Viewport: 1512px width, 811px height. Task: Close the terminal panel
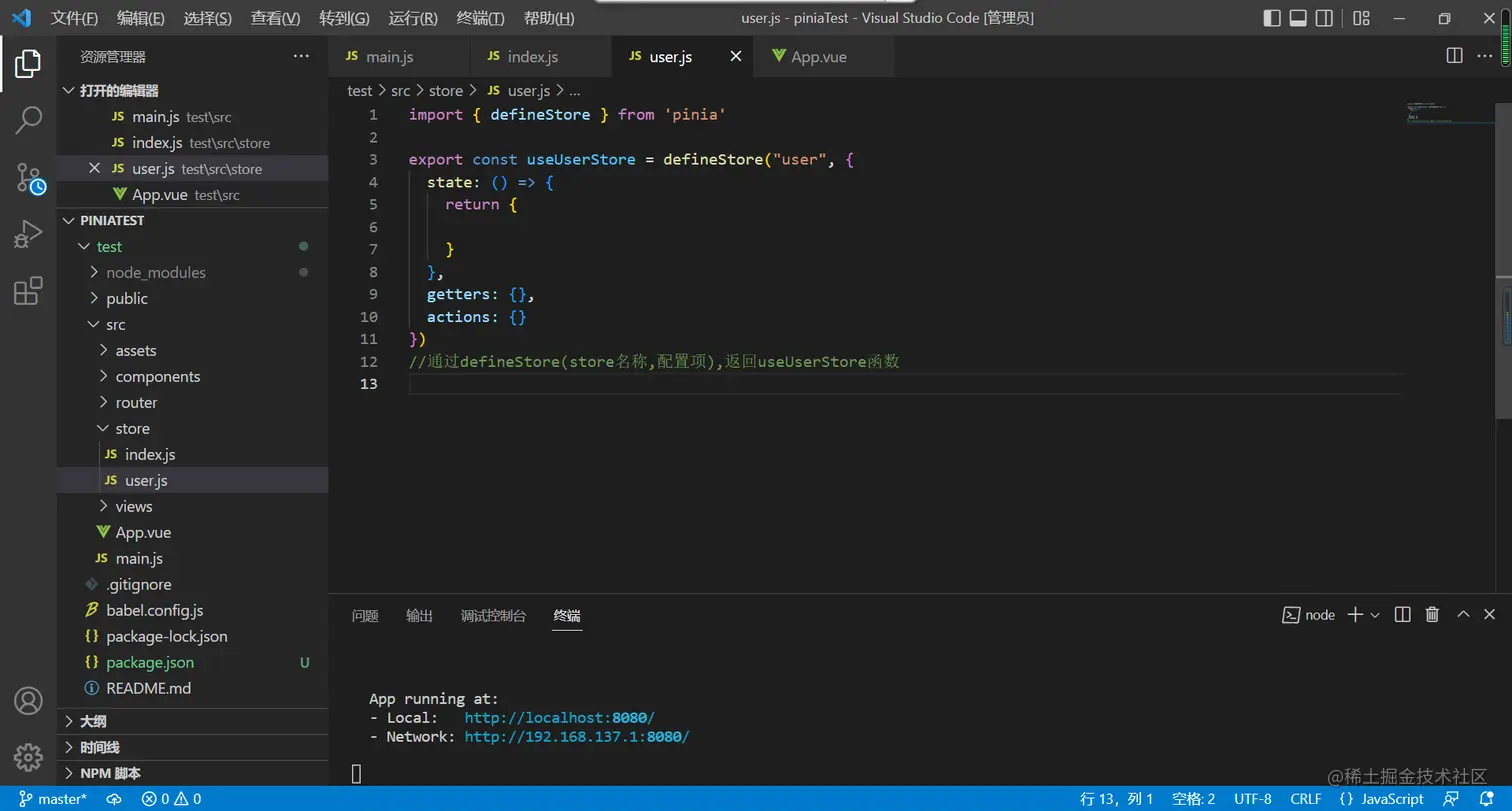point(1490,615)
